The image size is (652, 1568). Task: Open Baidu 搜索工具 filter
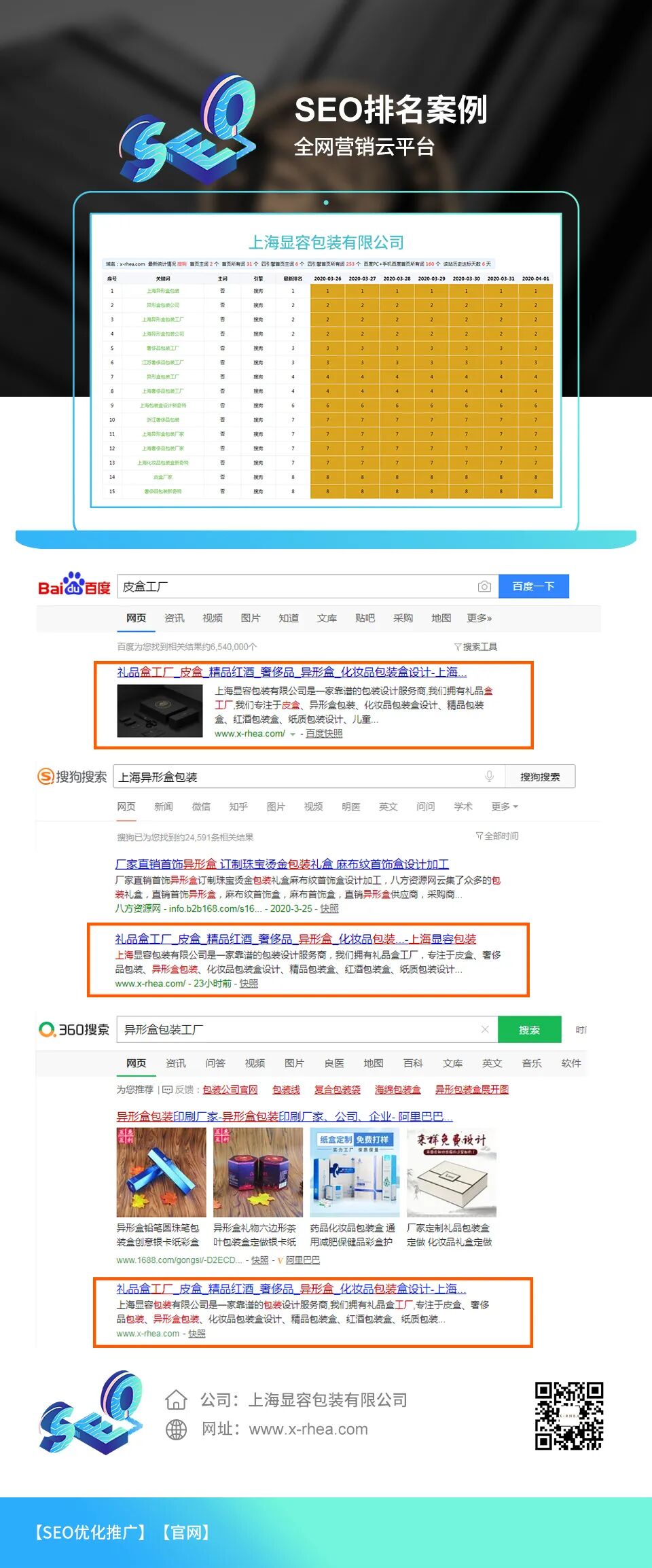pyautogui.click(x=475, y=647)
